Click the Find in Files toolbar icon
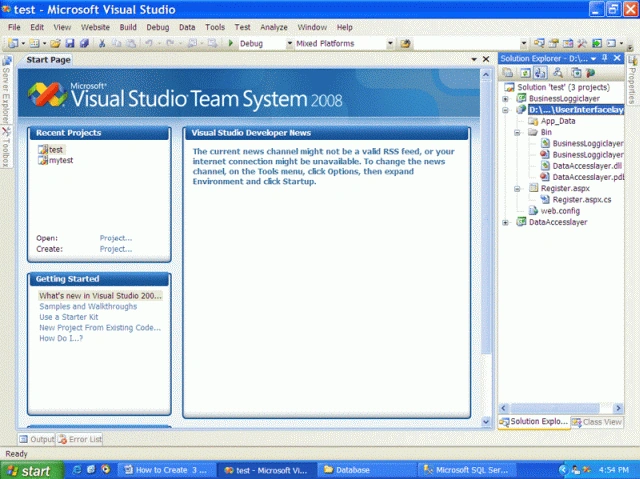This screenshot has width=640, height=479. [x=405, y=43]
